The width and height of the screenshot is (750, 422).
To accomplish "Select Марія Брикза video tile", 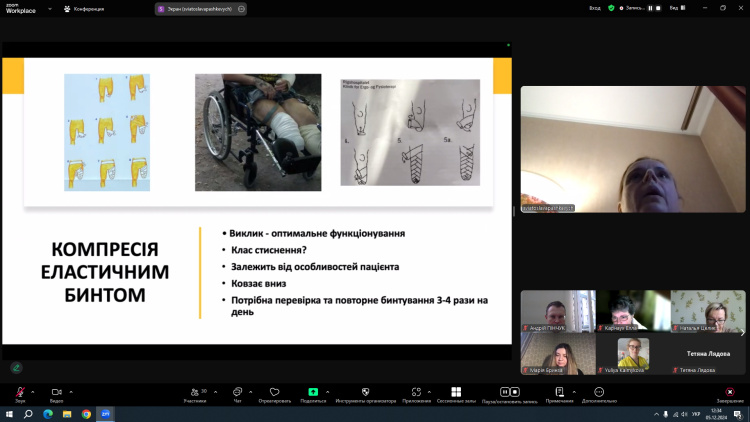I will tap(558, 354).
